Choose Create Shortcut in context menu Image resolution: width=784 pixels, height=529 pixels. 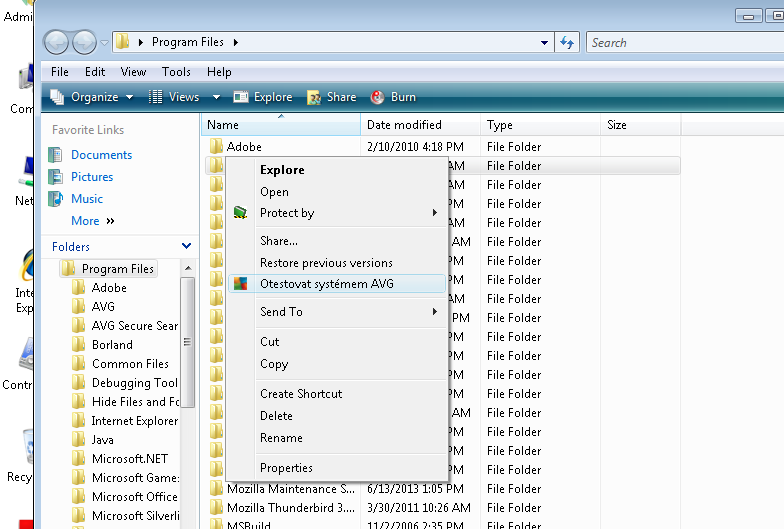pos(336,394)
